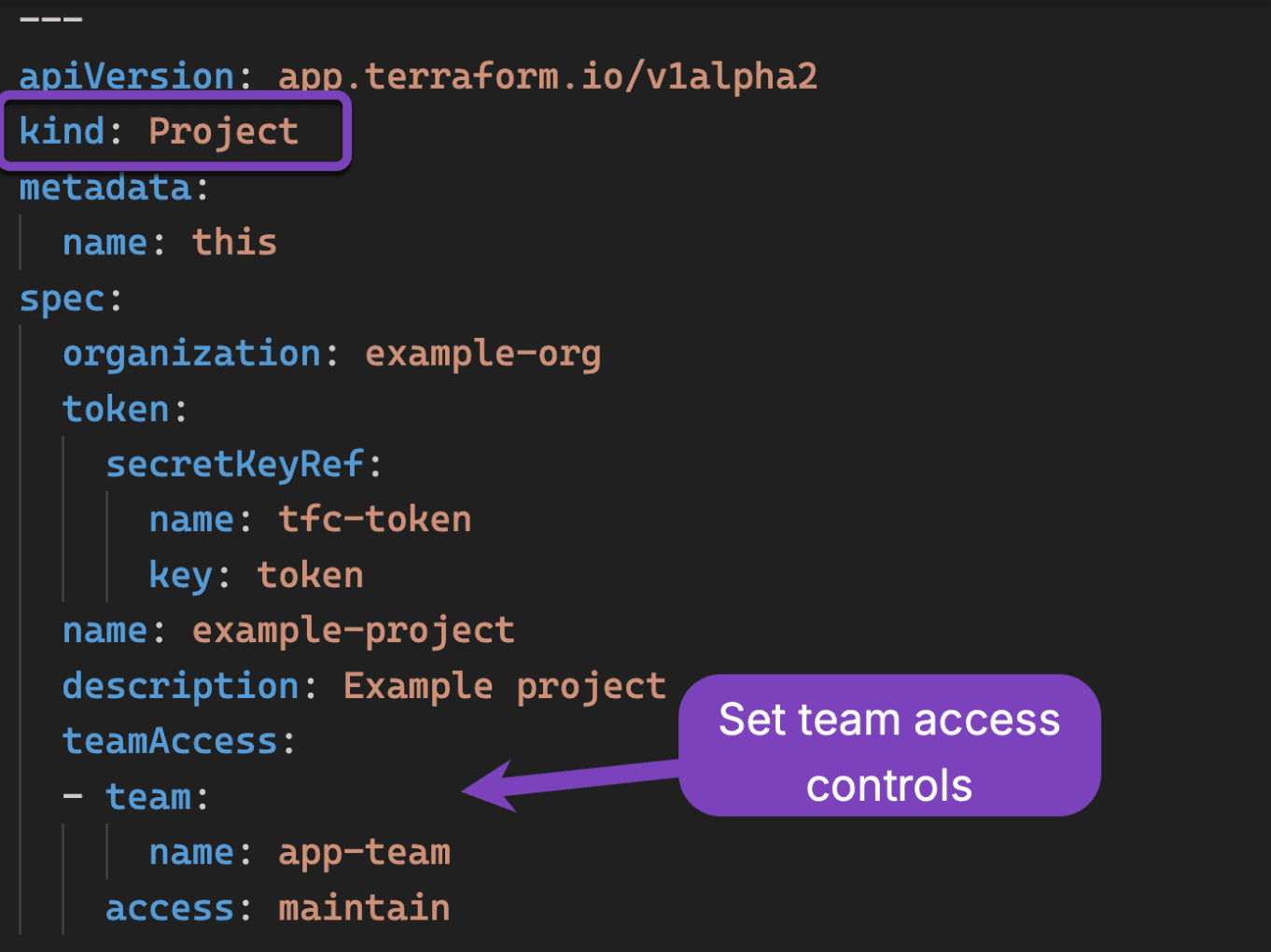Place cursor on the spec key
The image size is (1271, 952).
pyautogui.click(x=62, y=299)
